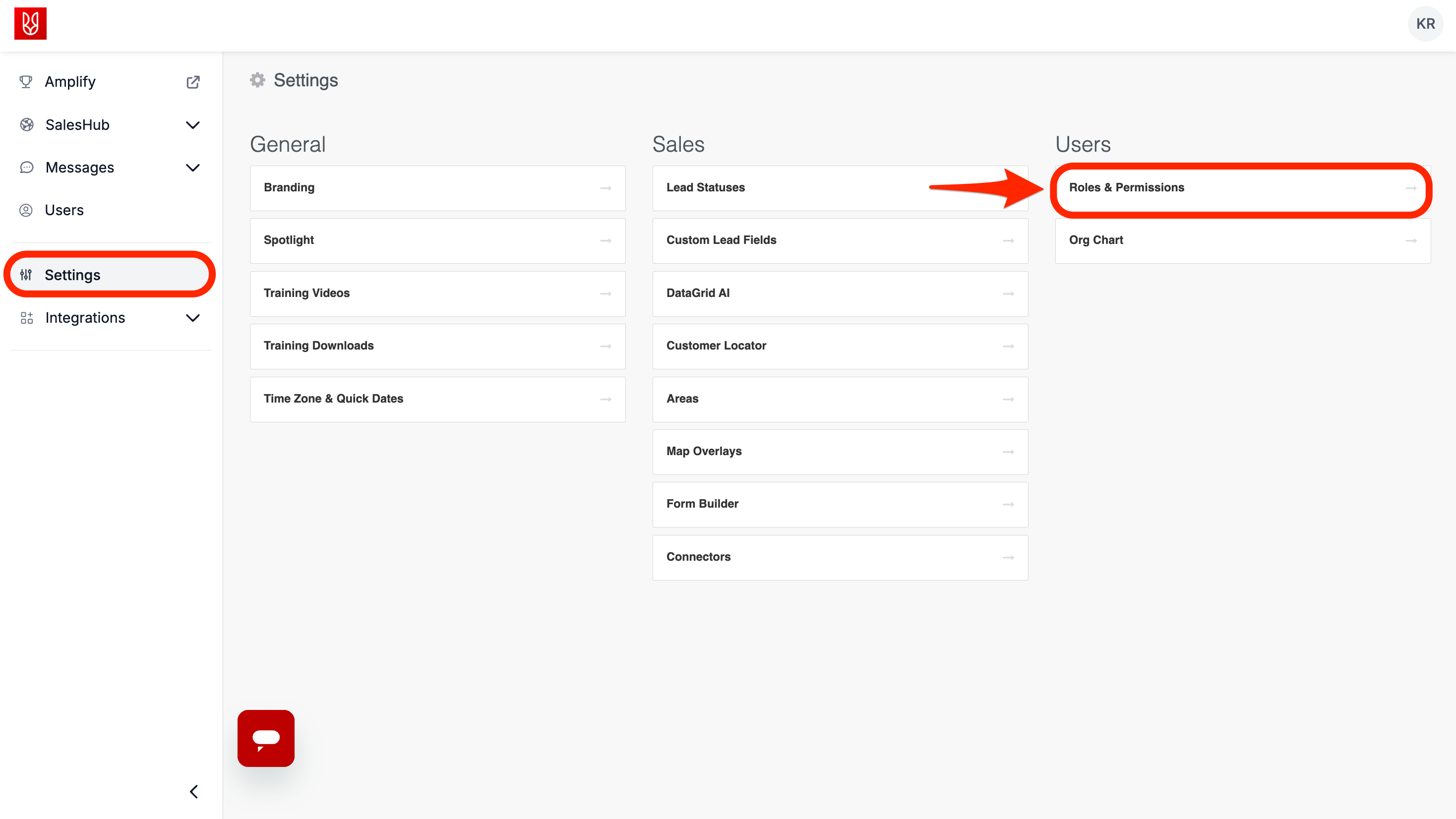Open Custom Lead Fields settings
Screen dimensions: 1456x819
click(x=840, y=240)
